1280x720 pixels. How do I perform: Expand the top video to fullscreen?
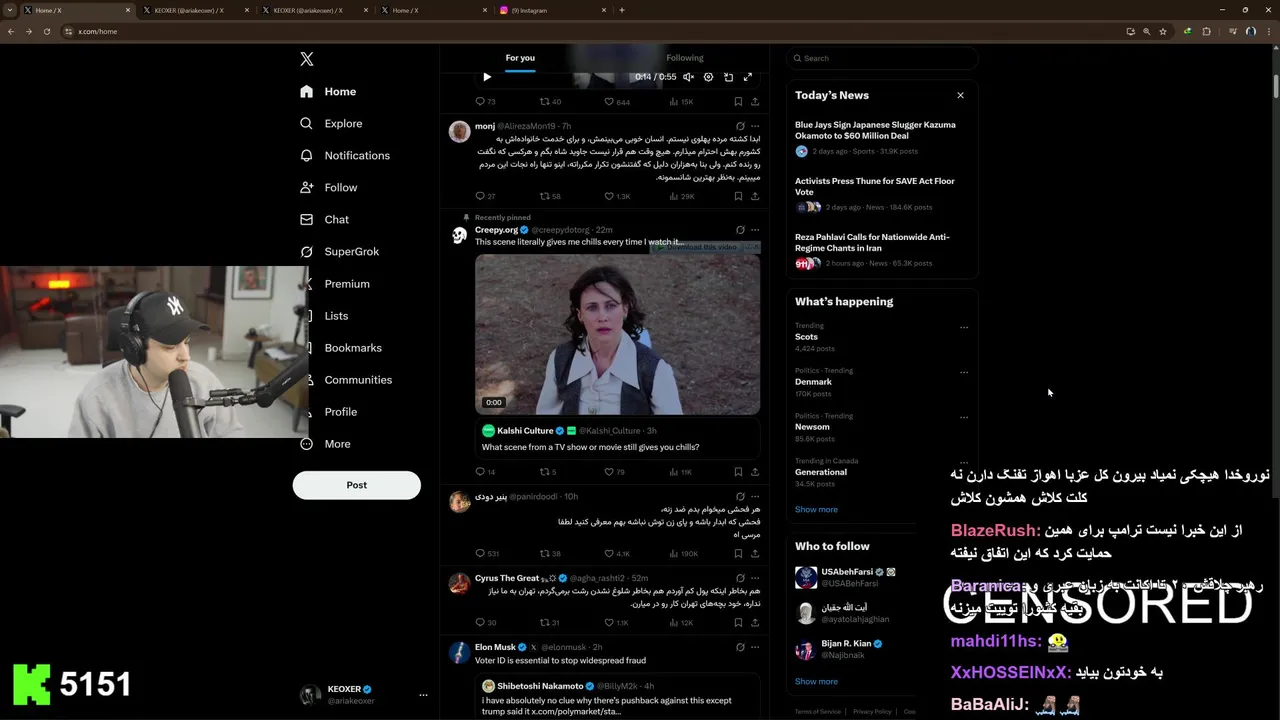click(747, 77)
